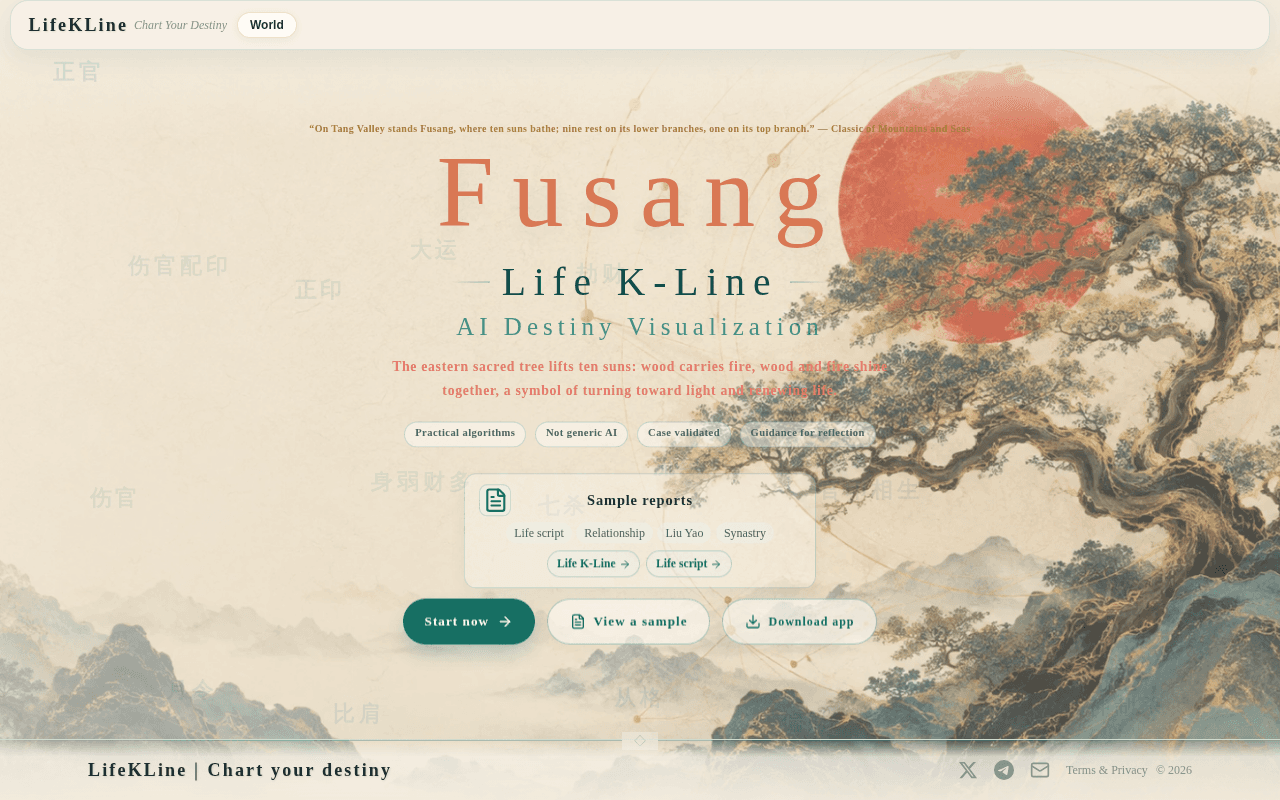
Task: Click the diamond scroll indicator above footer
Action: (640, 741)
